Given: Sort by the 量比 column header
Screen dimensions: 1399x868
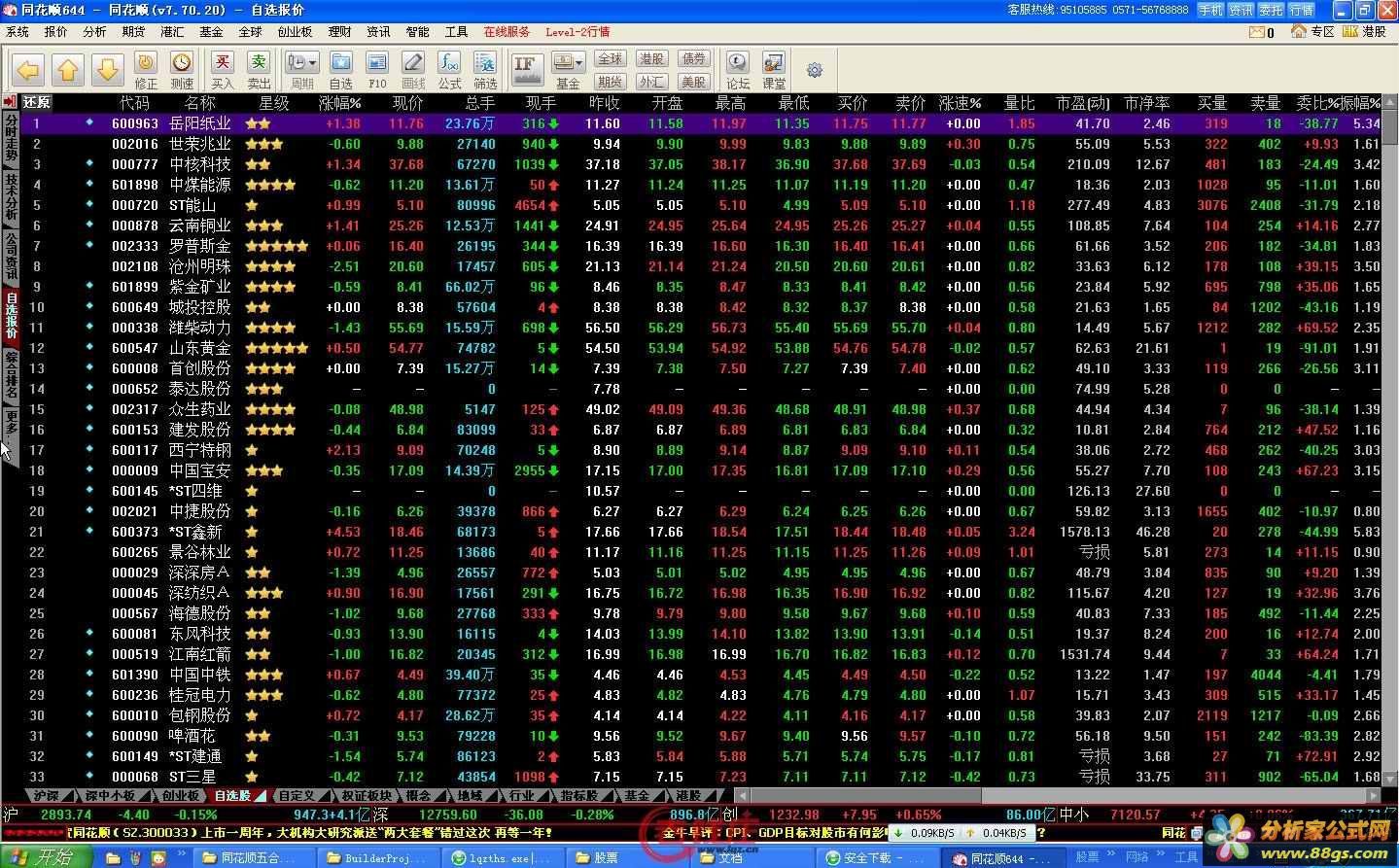Looking at the screenshot, I should pos(1020,102).
